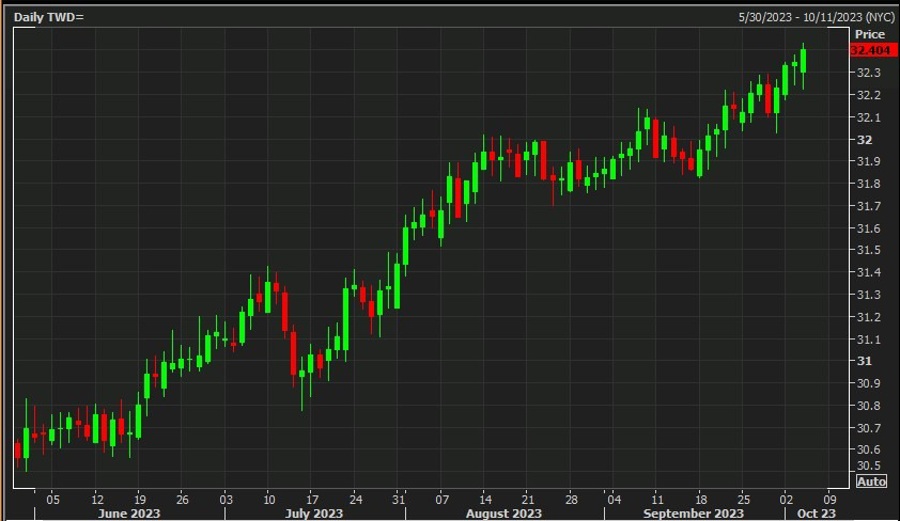Click the 03 date tick in July
900x521 pixels.
pos(226,500)
